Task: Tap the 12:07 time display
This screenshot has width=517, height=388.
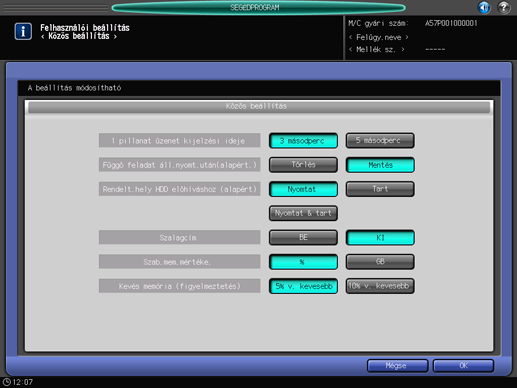Action: (x=23, y=382)
